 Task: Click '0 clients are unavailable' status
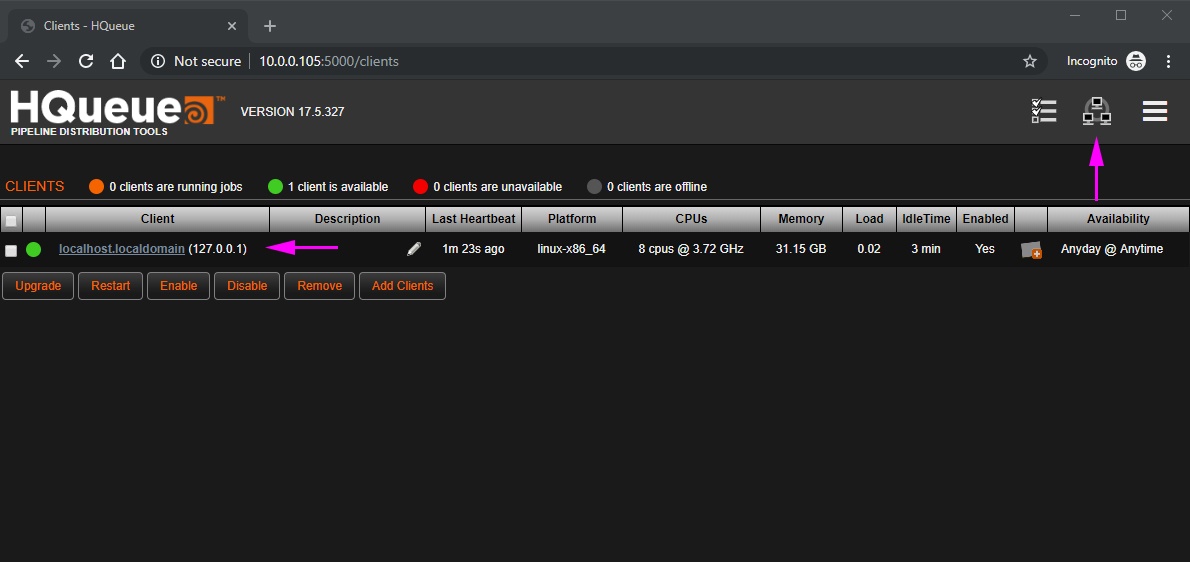(x=487, y=187)
